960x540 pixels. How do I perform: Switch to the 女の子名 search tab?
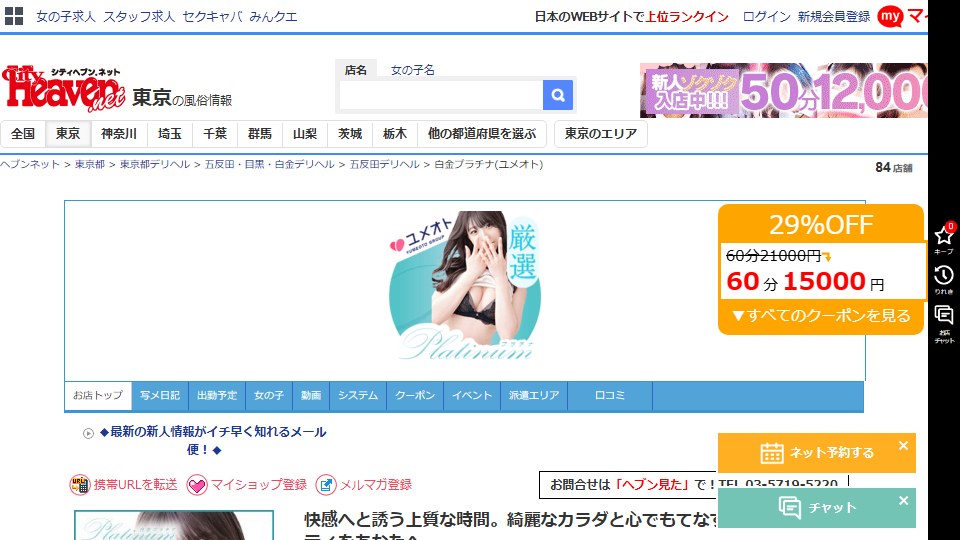413,70
